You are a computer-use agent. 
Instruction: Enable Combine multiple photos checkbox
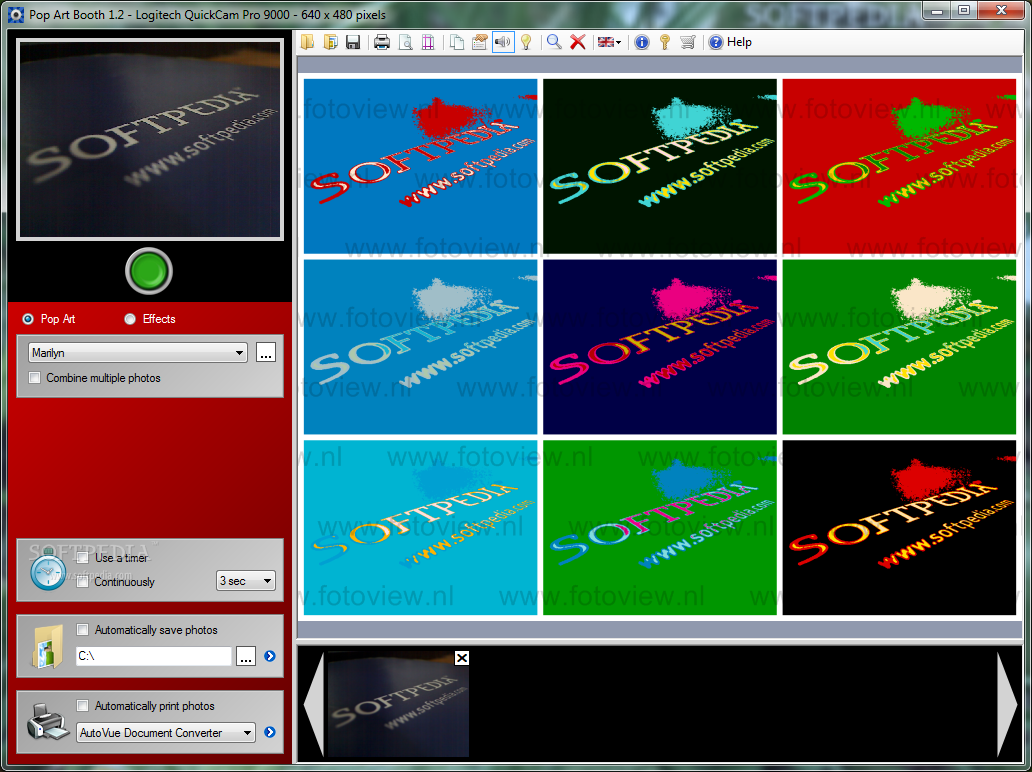(35, 378)
